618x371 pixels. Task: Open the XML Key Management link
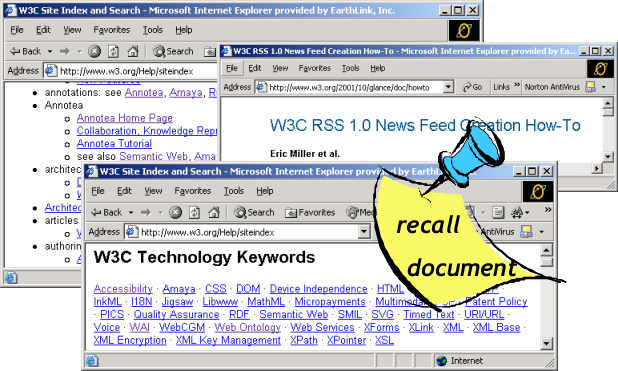click(228, 340)
